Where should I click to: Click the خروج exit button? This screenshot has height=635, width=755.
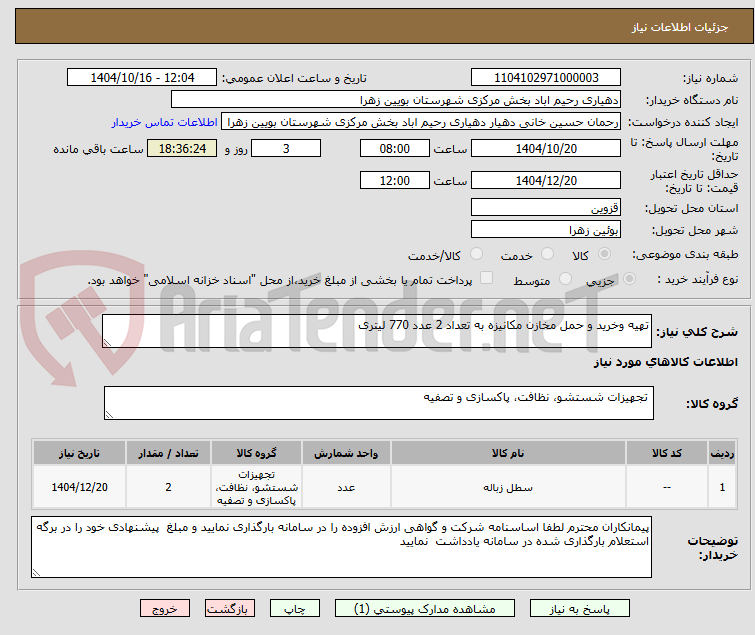(165, 609)
